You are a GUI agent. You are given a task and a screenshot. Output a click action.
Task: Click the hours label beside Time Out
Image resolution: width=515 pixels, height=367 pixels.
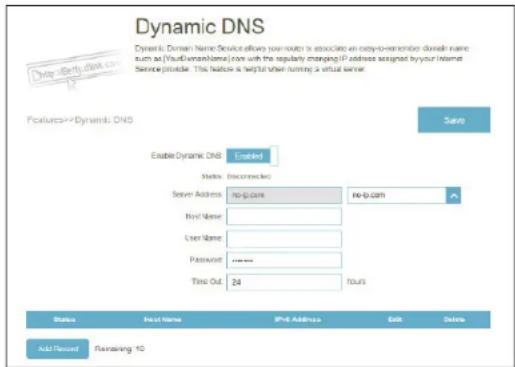(x=356, y=282)
